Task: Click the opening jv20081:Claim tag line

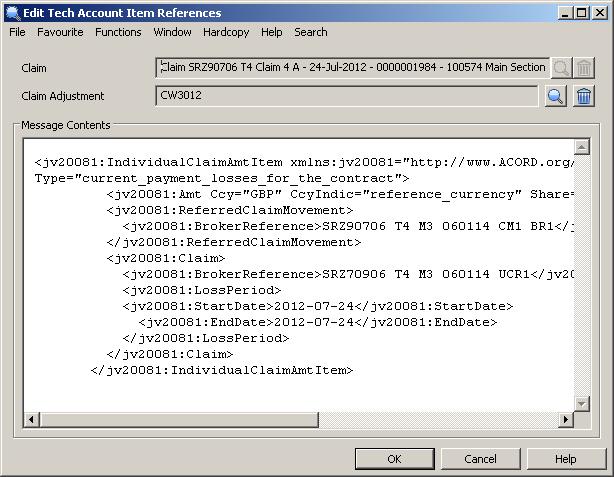Action: 166,258
